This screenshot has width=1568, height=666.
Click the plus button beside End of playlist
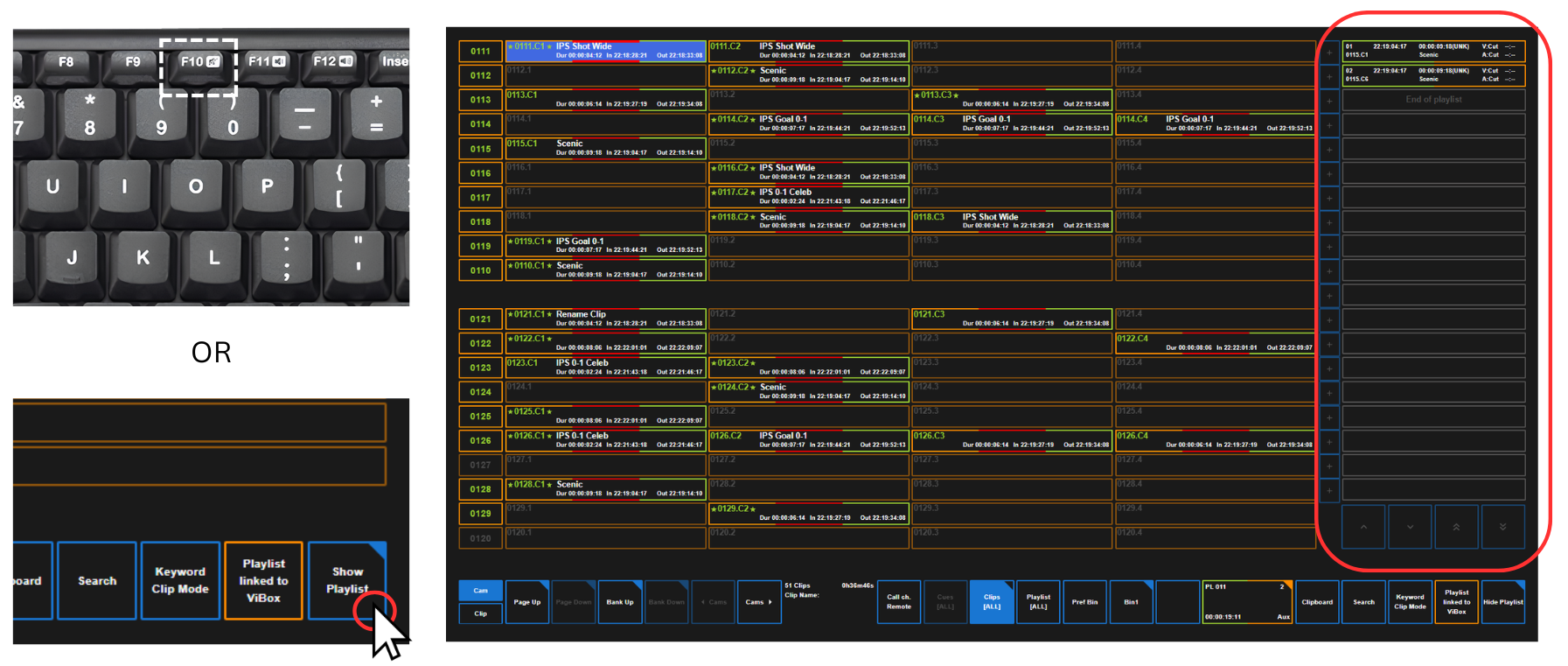[1329, 101]
